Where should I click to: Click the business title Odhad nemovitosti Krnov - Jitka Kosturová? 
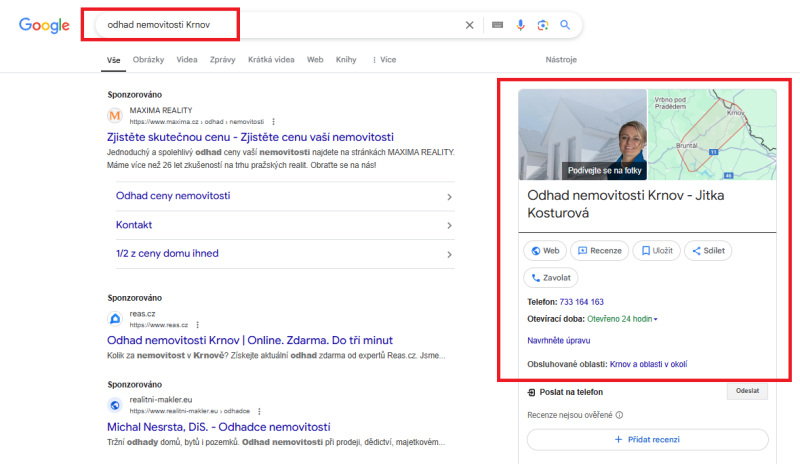(x=626, y=204)
